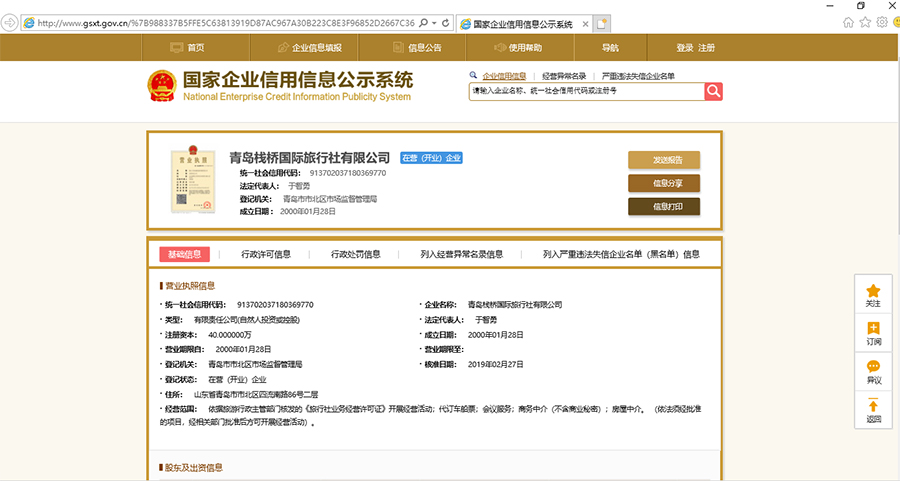
Task: Open browser settings gear icon
Action: (882, 22)
